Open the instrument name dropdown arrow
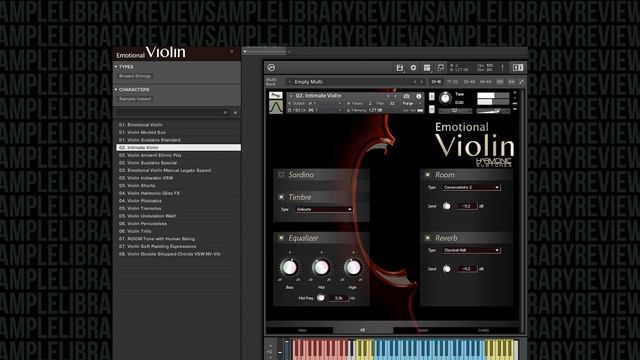This screenshot has width=640, height=360. (x=291, y=96)
